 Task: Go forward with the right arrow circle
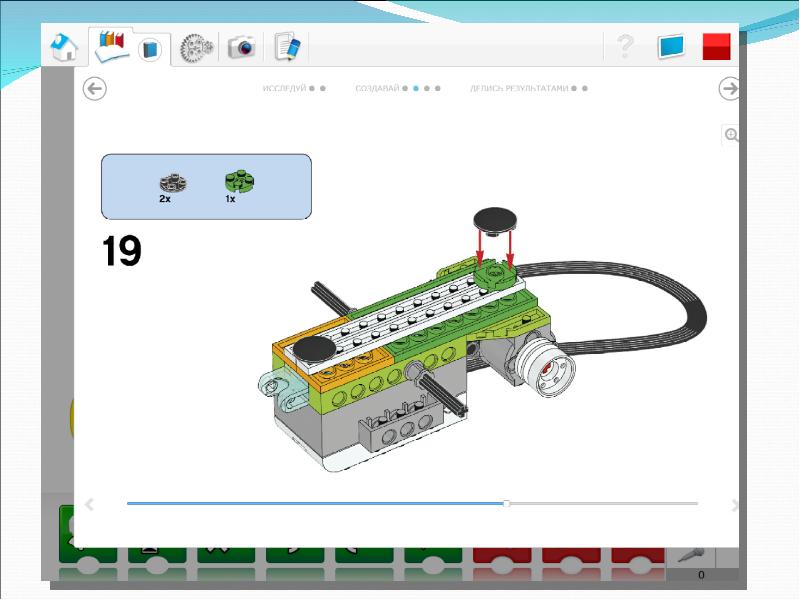[730, 89]
